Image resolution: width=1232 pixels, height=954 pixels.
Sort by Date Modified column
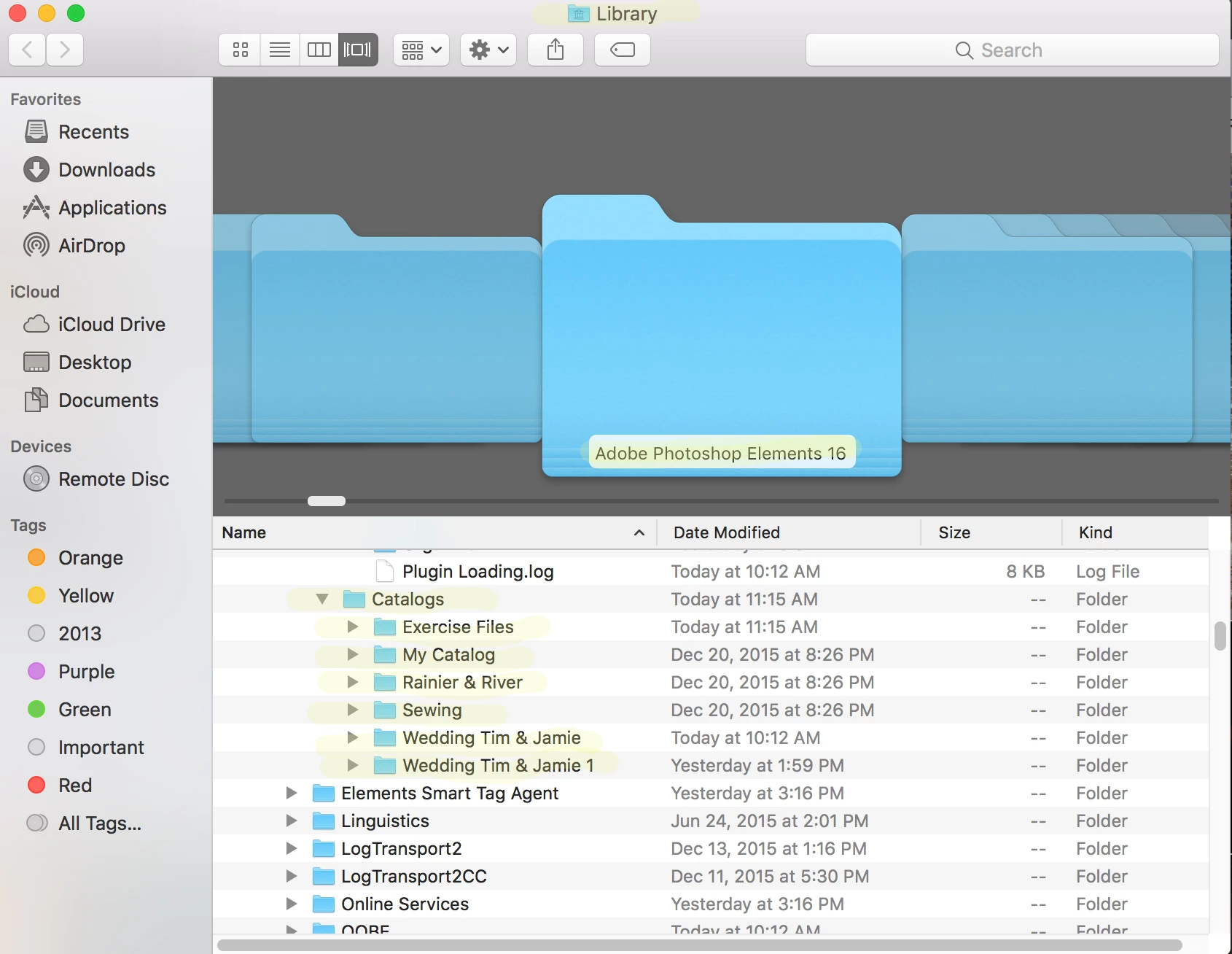click(x=789, y=532)
